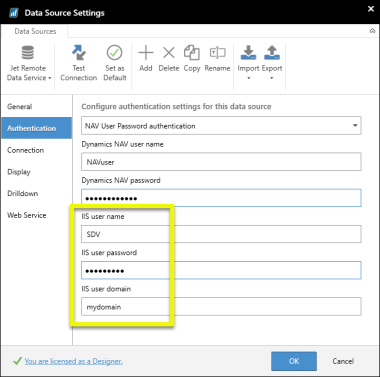This screenshot has width=380, height=377.
Task: Delete the selected data source
Action: coord(169,59)
